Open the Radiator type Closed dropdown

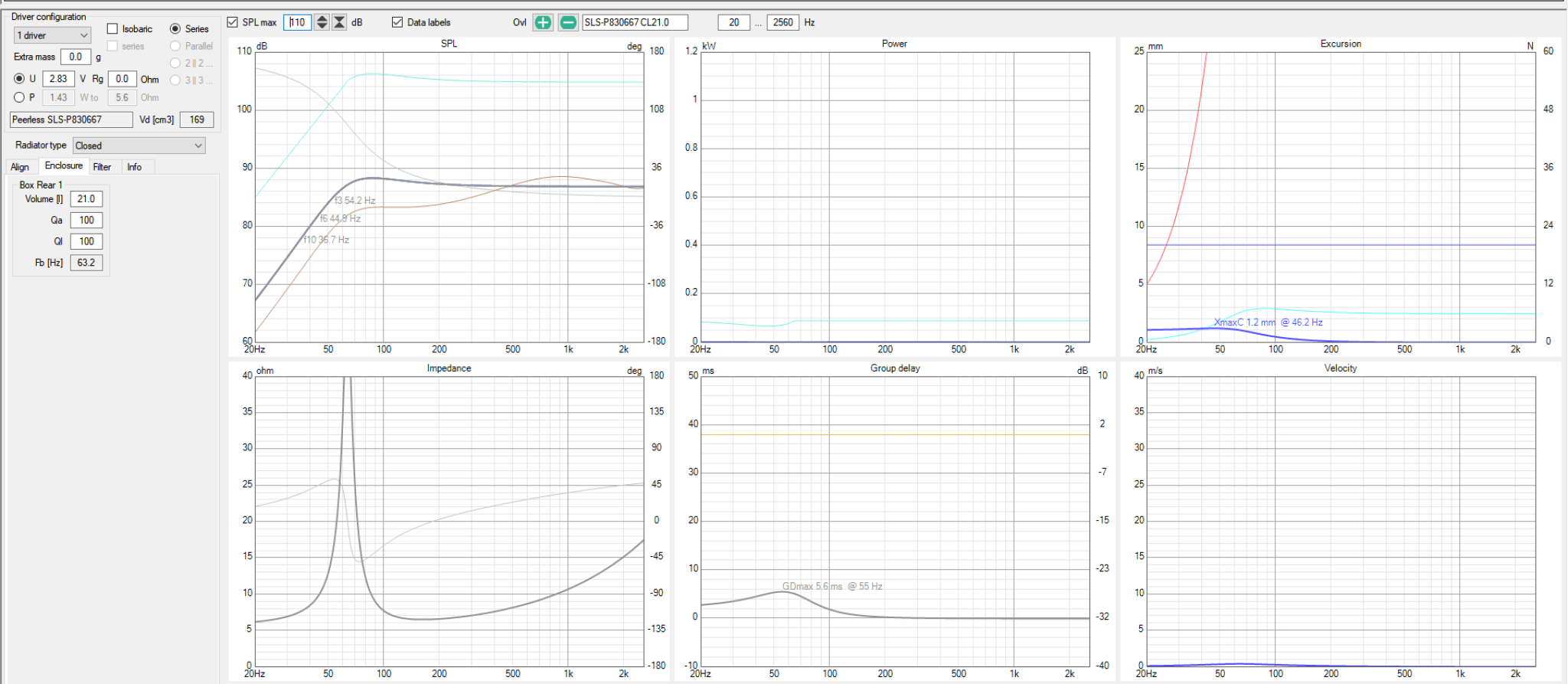tap(139, 146)
